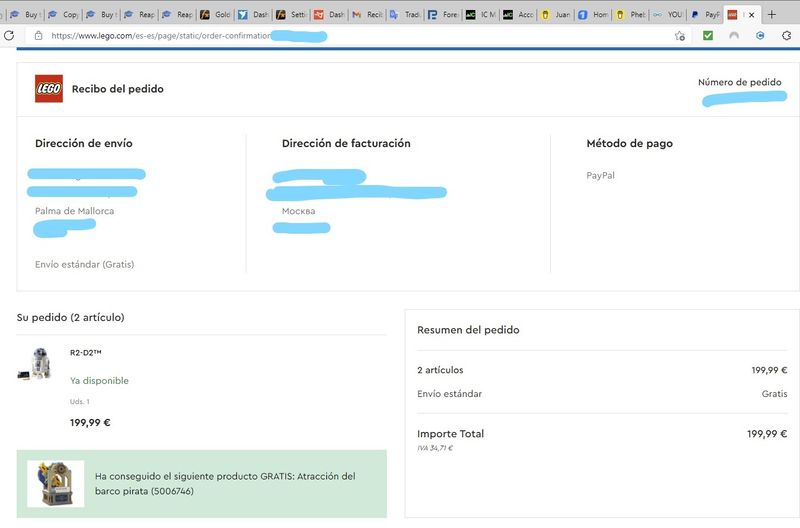Switch to the YOU tab
This screenshot has width=800, height=528.
pos(668,15)
